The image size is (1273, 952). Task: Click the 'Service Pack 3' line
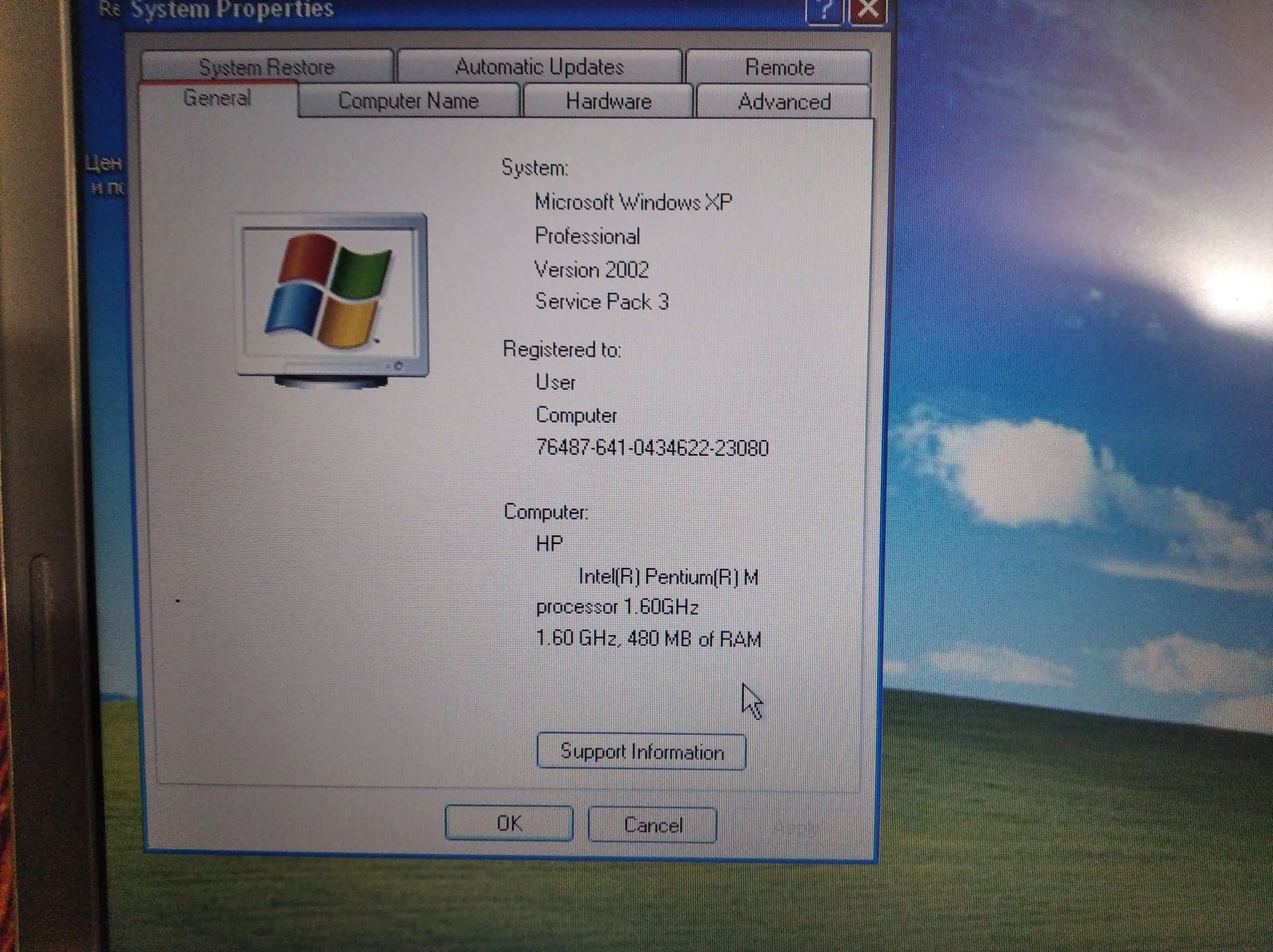(602, 301)
